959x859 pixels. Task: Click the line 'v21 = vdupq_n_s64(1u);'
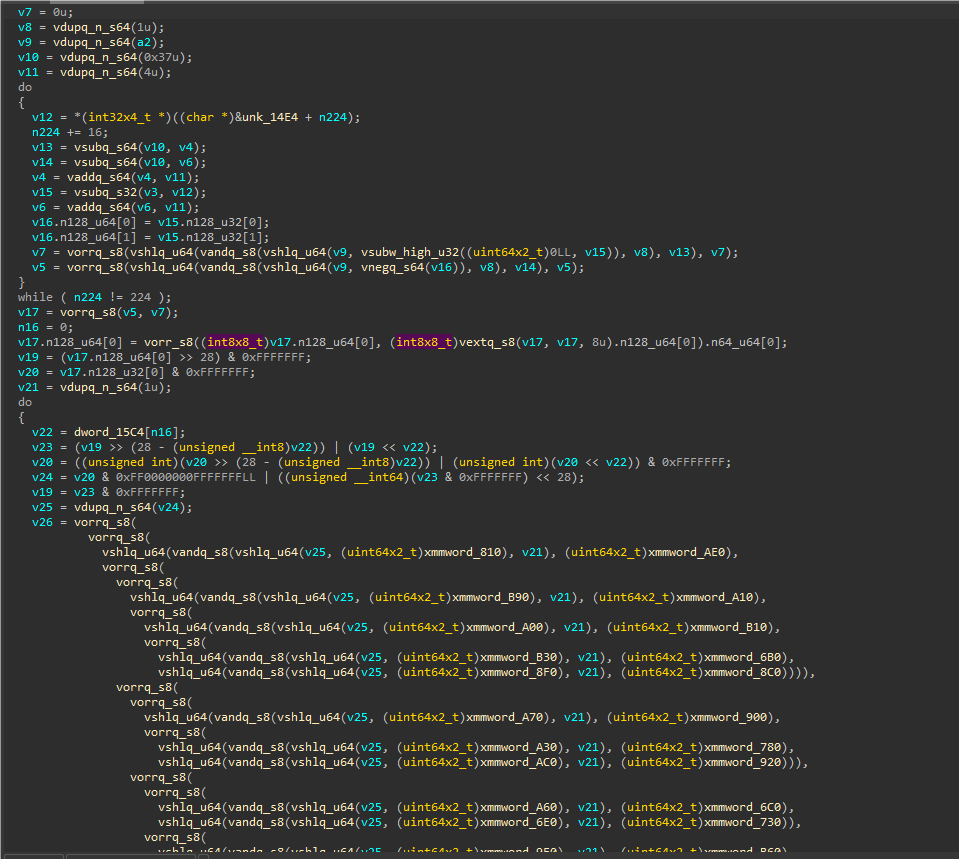pos(95,387)
